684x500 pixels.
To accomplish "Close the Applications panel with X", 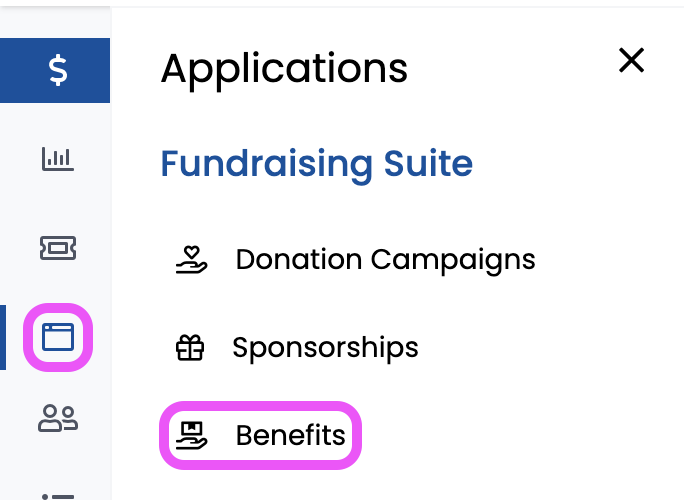I will 631,60.
